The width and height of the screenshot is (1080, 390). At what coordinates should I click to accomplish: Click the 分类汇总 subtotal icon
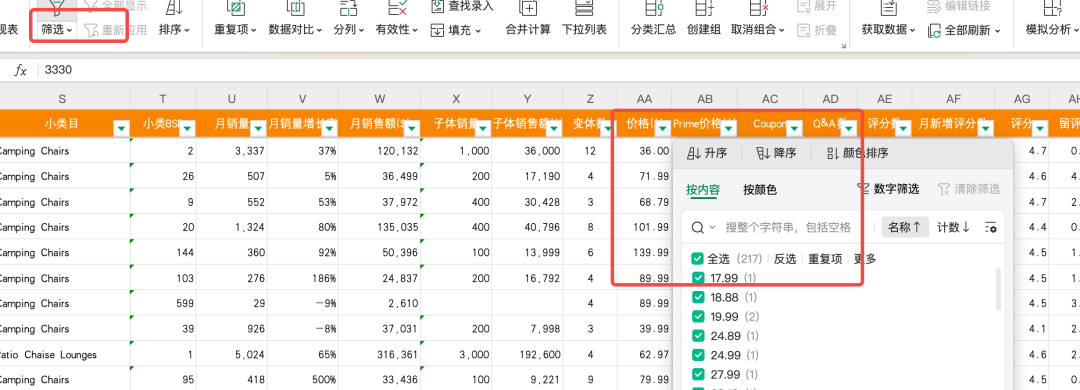point(653,8)
